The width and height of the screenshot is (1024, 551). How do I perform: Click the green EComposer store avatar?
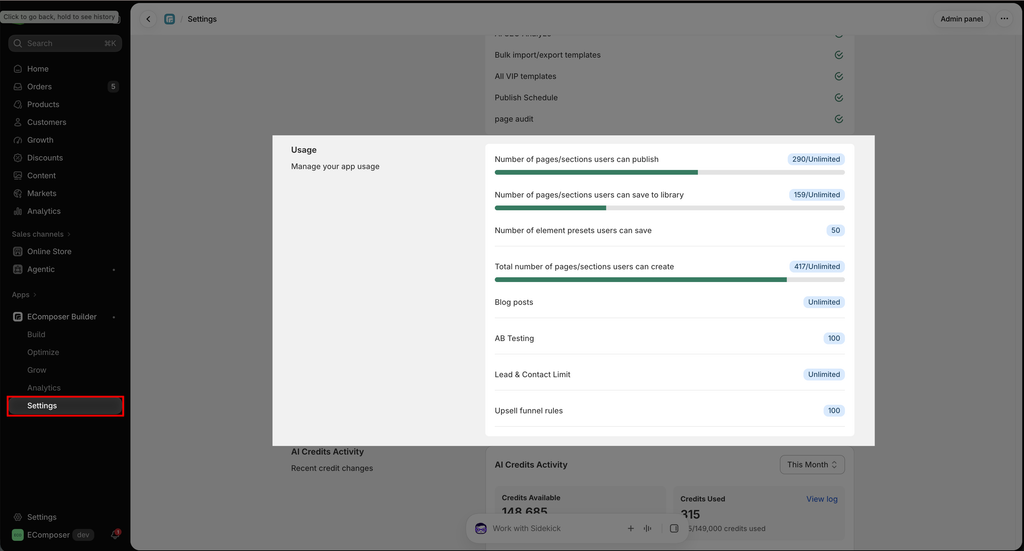(x=18, y=535)
